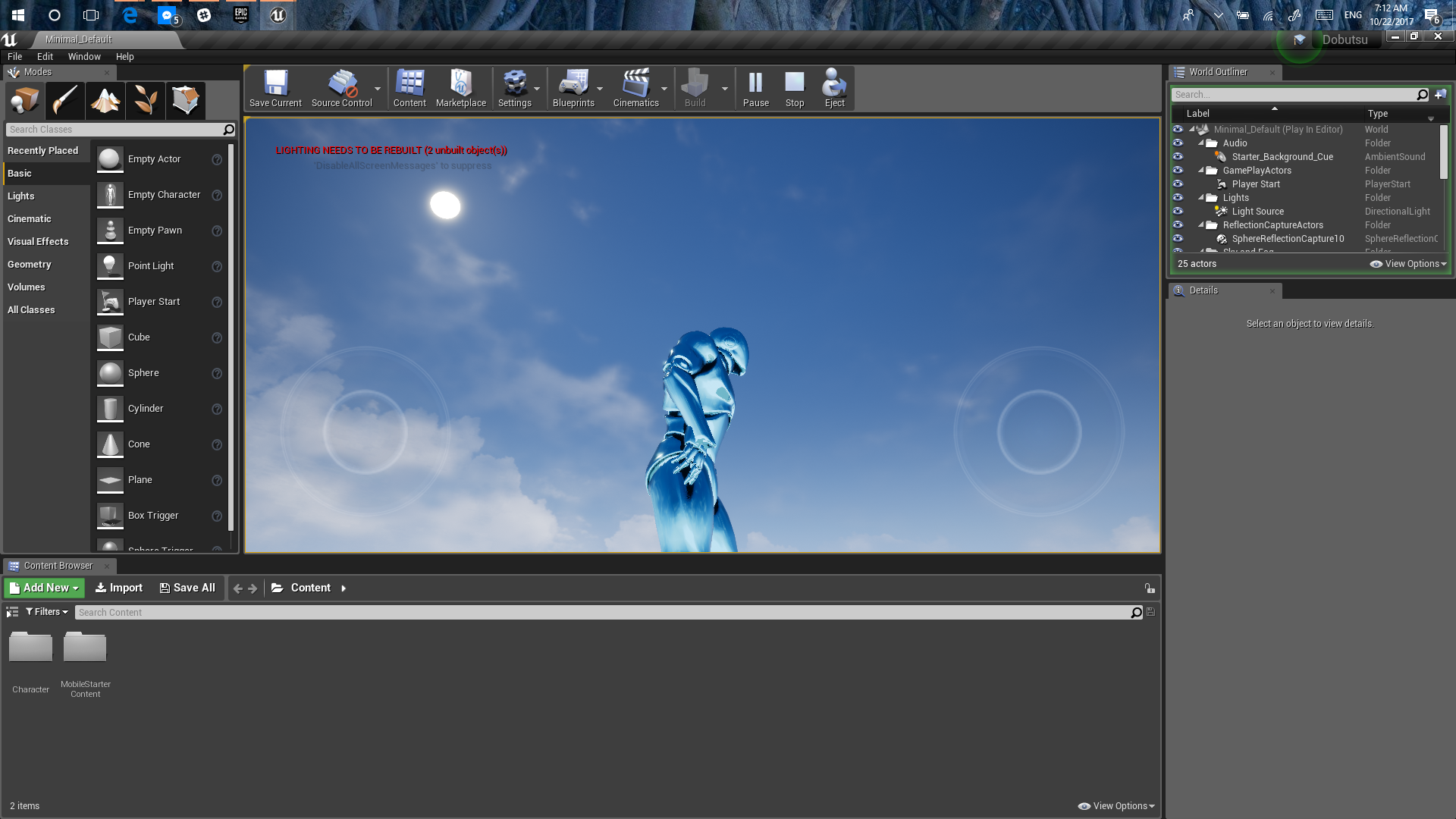Image resolution: width=1456 pixels, height=819 pixels.
Task: Select the Paint mode brush icon
Action: click(65, 100)
